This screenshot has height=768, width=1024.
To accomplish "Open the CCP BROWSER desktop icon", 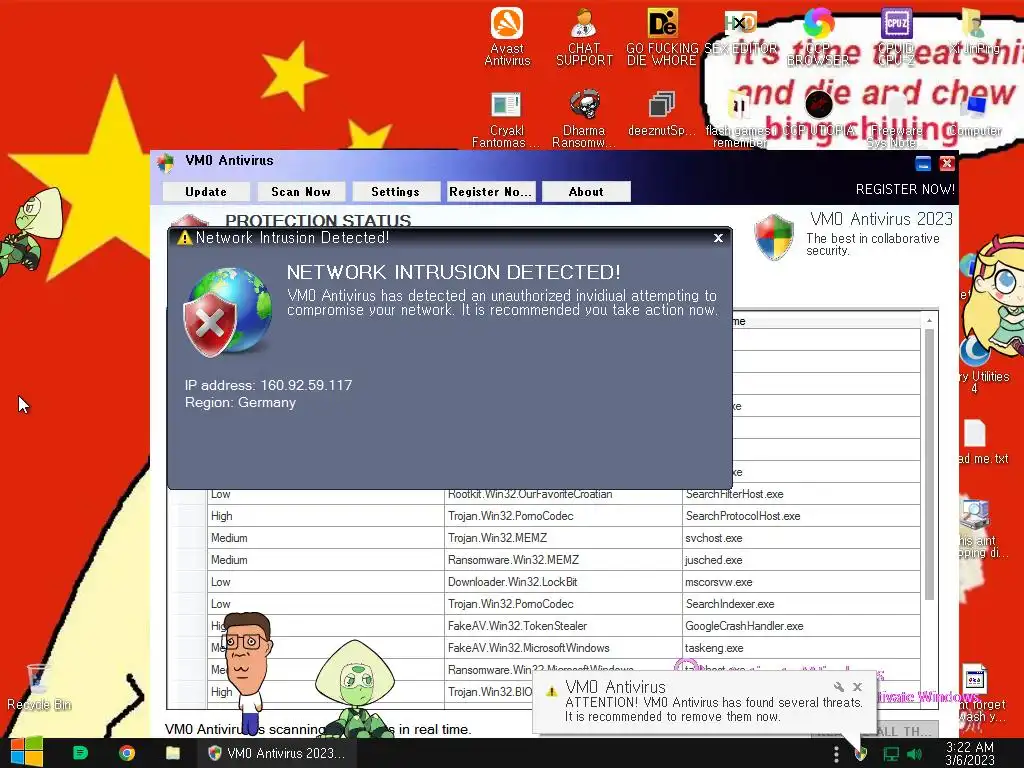I will pyautogui.click(x=818, y=36).
